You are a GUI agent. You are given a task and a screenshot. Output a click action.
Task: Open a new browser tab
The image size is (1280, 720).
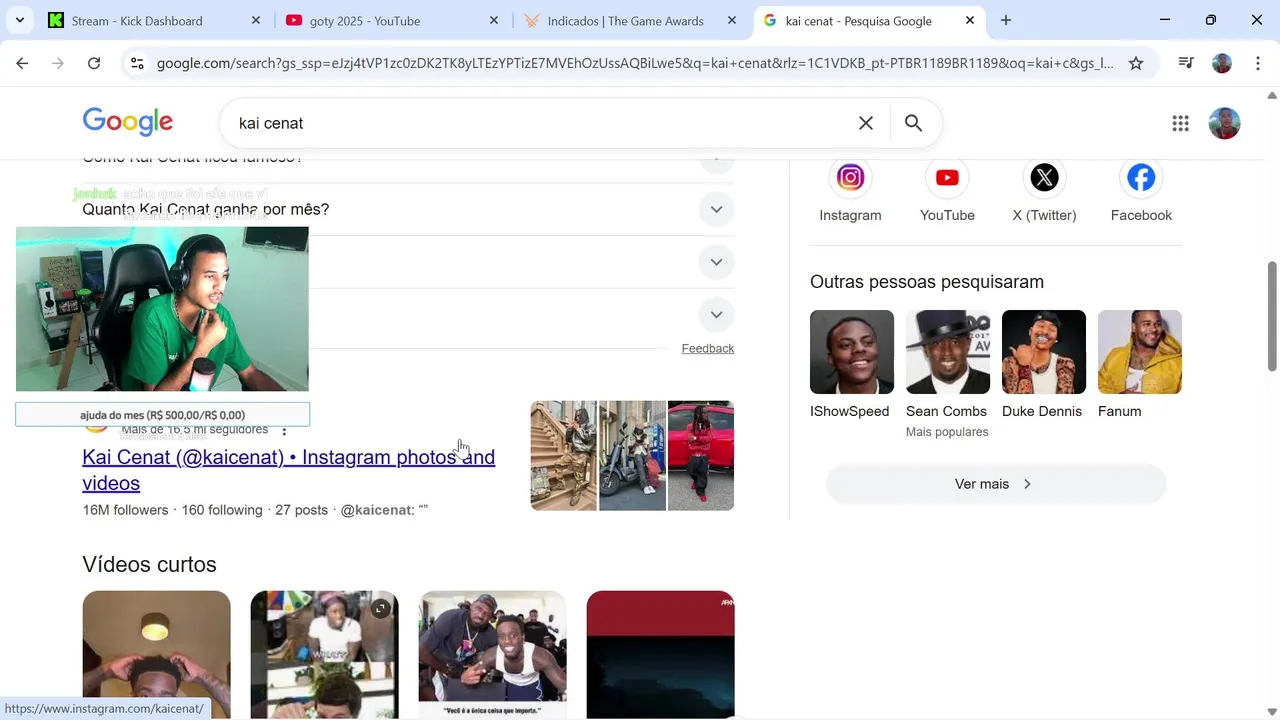(1006, 20)
